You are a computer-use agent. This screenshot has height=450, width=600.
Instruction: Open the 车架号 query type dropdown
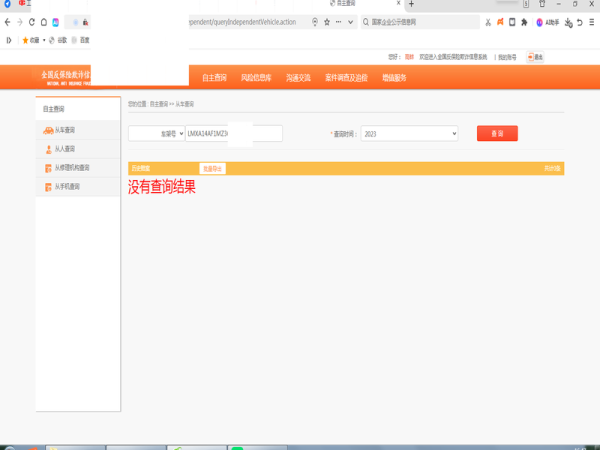pos(157,134)
